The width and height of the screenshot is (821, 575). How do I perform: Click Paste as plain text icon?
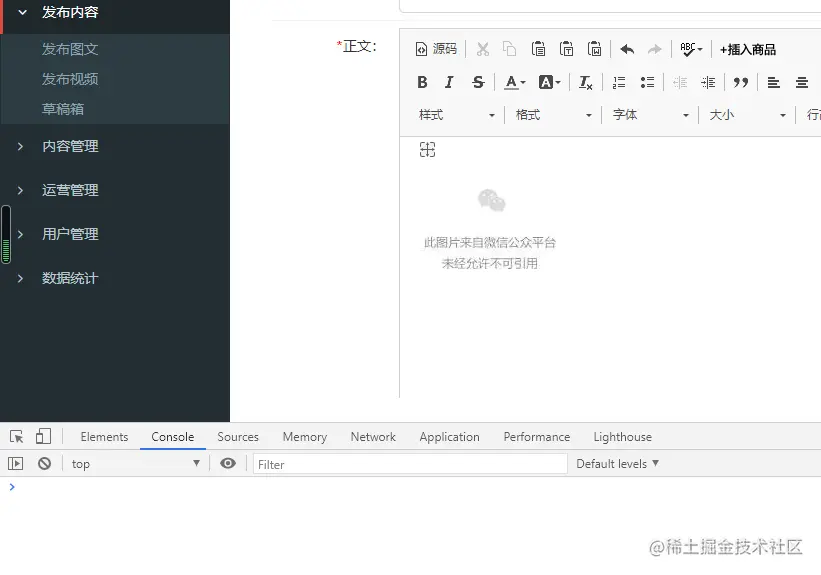coord(567,49)
